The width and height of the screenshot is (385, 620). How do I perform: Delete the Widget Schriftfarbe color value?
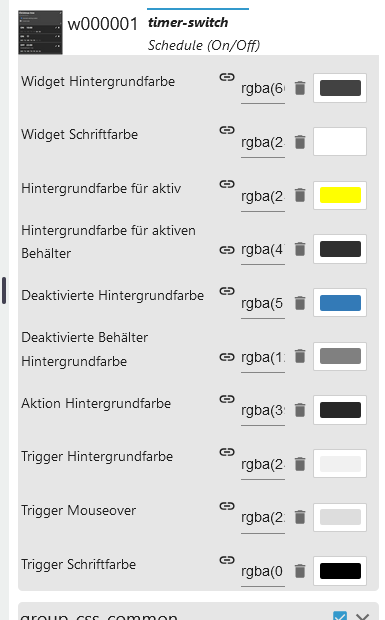click(300, 142)
